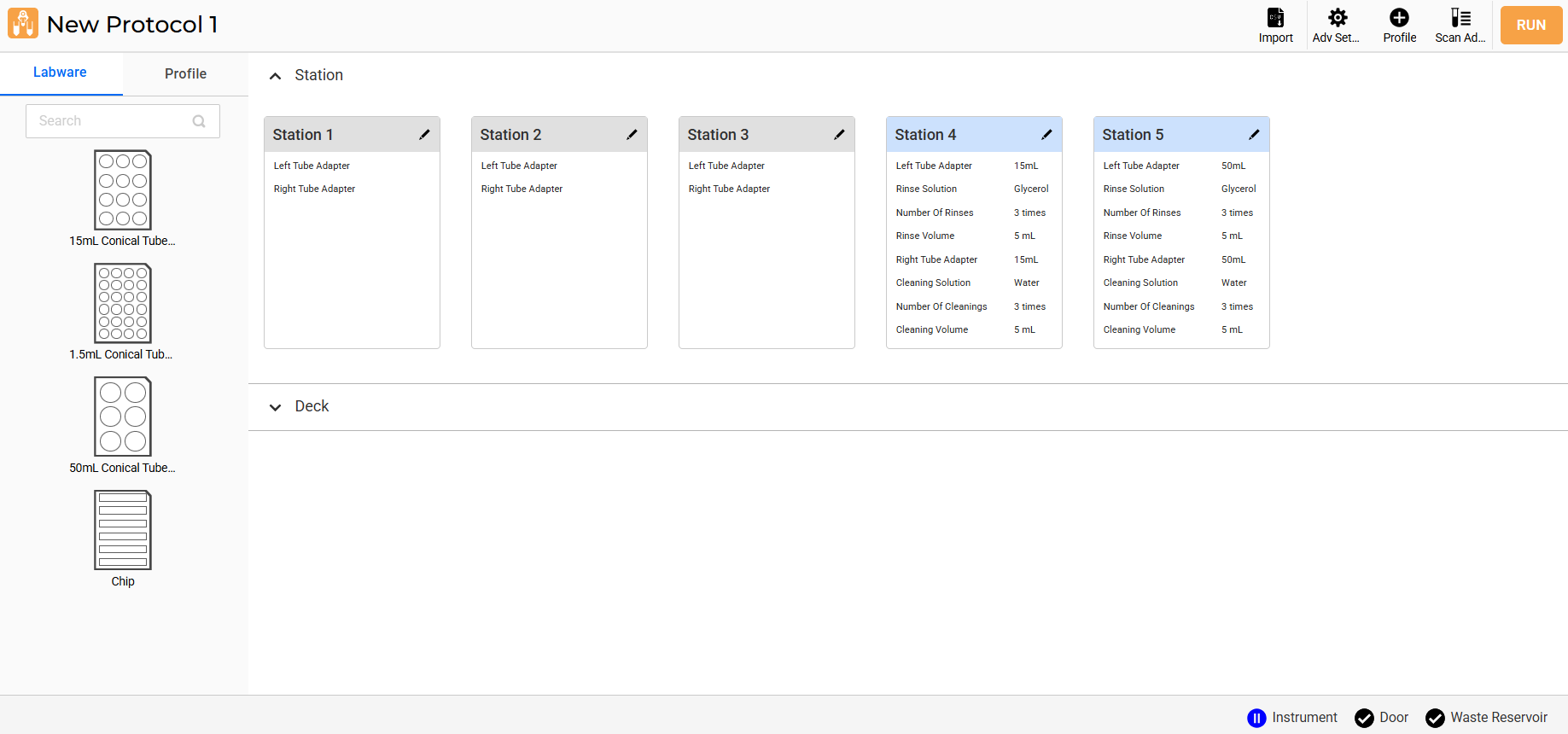The width and height of the screenshot is (1568, 734).
Task: Edit Station 1 with pencil icon
Action: (x=424, y=135)
